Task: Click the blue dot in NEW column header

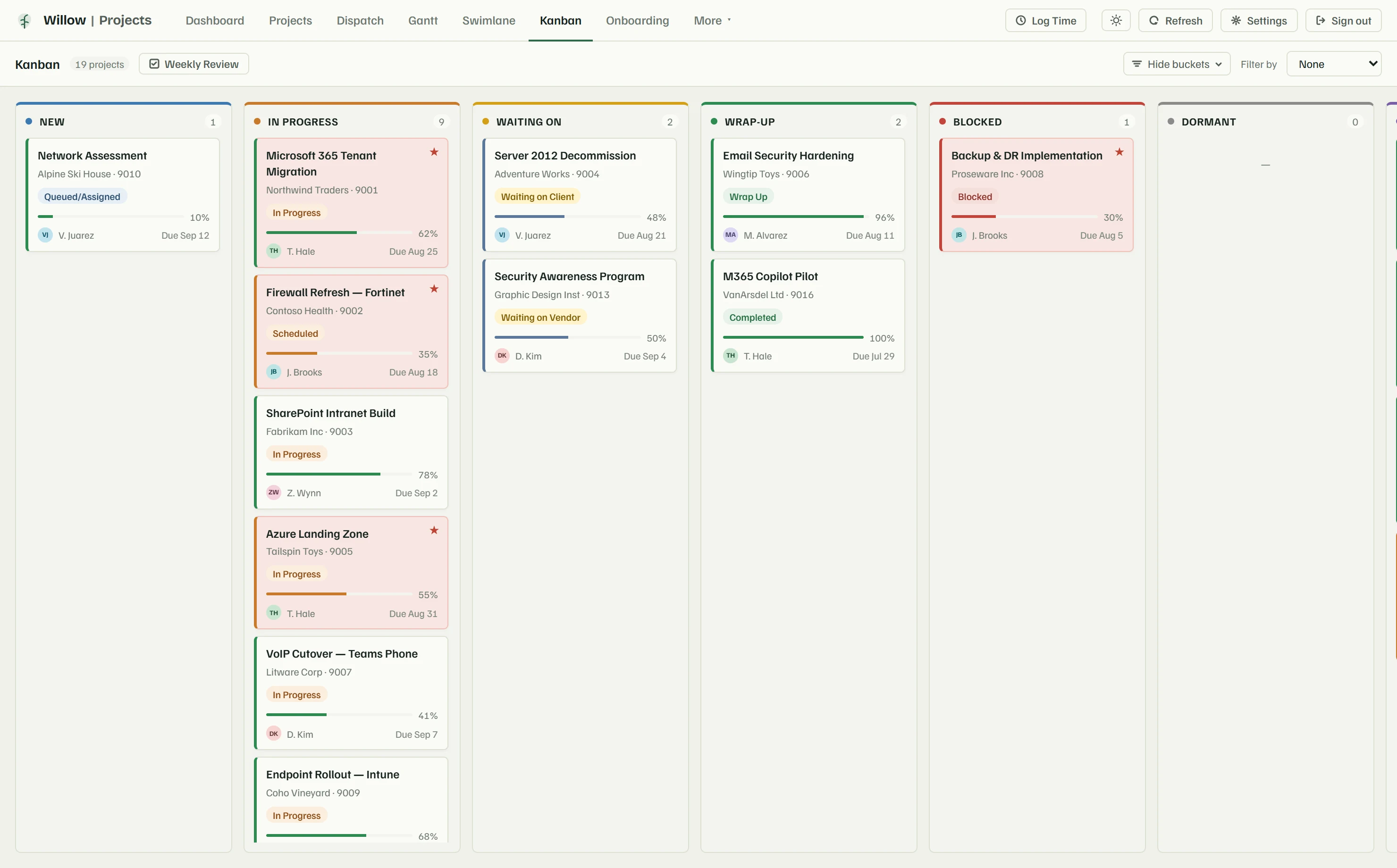Action: (29, 122)
